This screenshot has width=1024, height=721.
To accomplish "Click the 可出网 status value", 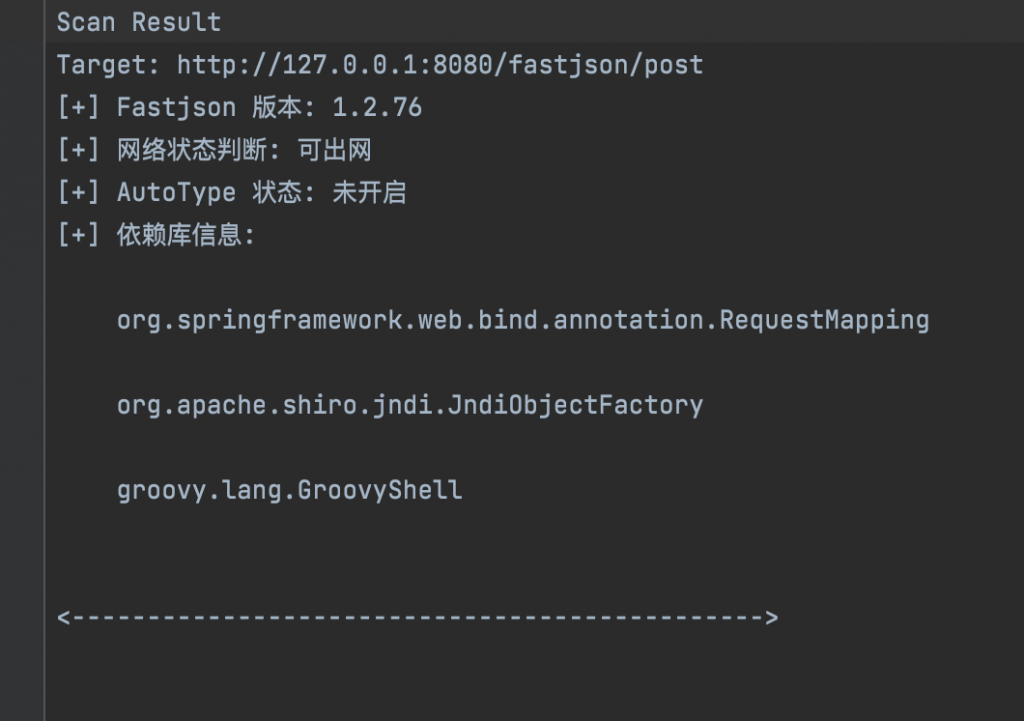I will coord(334,151).
